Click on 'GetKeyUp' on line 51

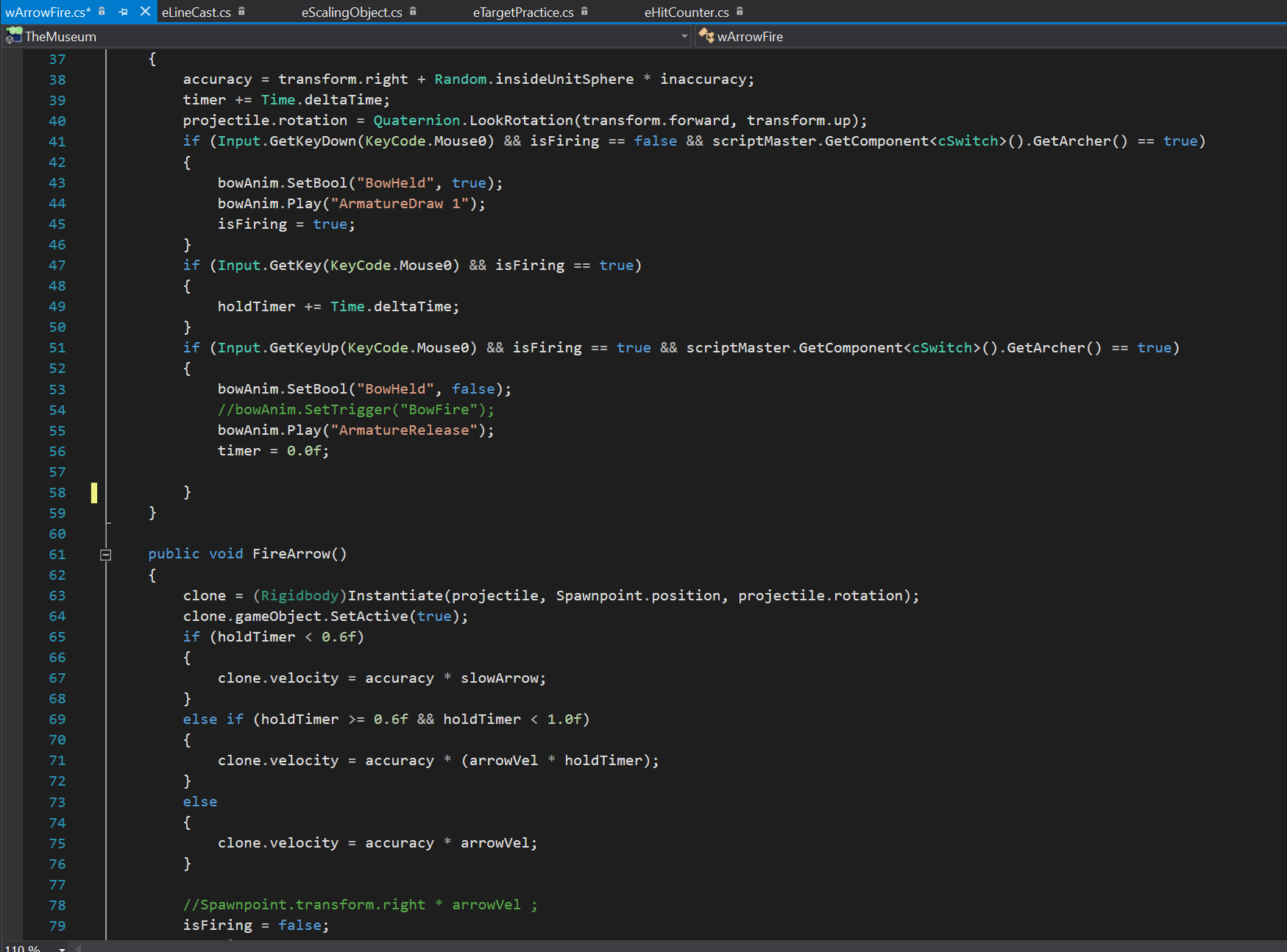[304, 347]
